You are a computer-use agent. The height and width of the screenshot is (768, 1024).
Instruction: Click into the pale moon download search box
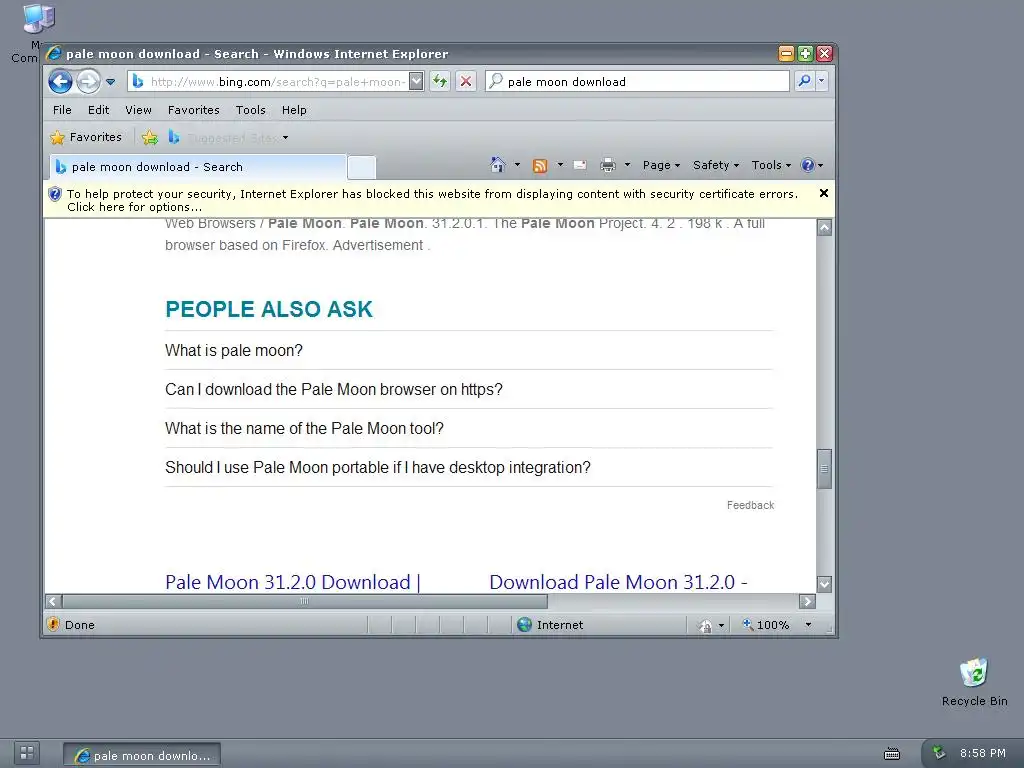(x=637, y=82)
